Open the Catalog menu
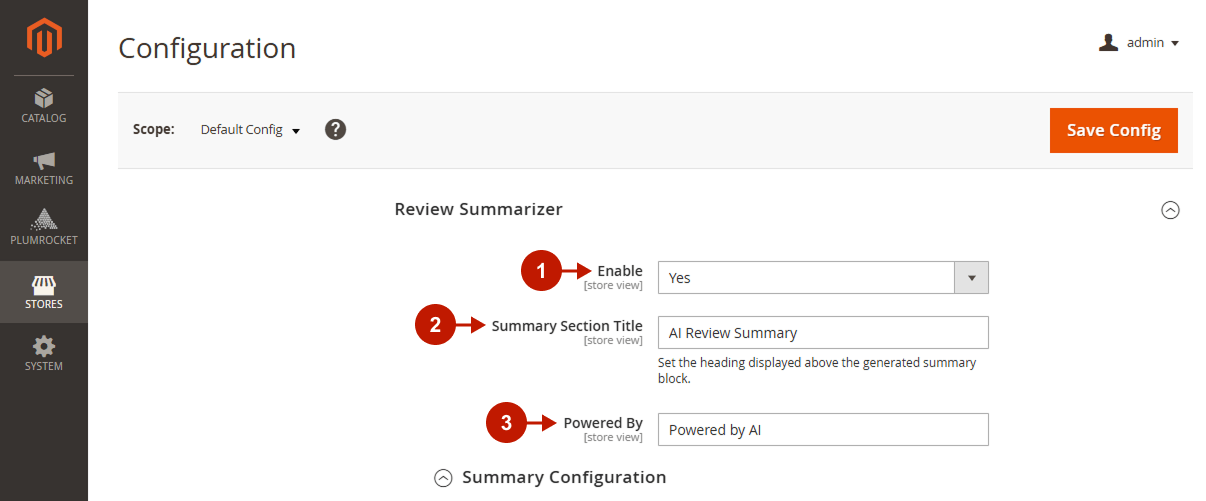 [x=44, y=106]
